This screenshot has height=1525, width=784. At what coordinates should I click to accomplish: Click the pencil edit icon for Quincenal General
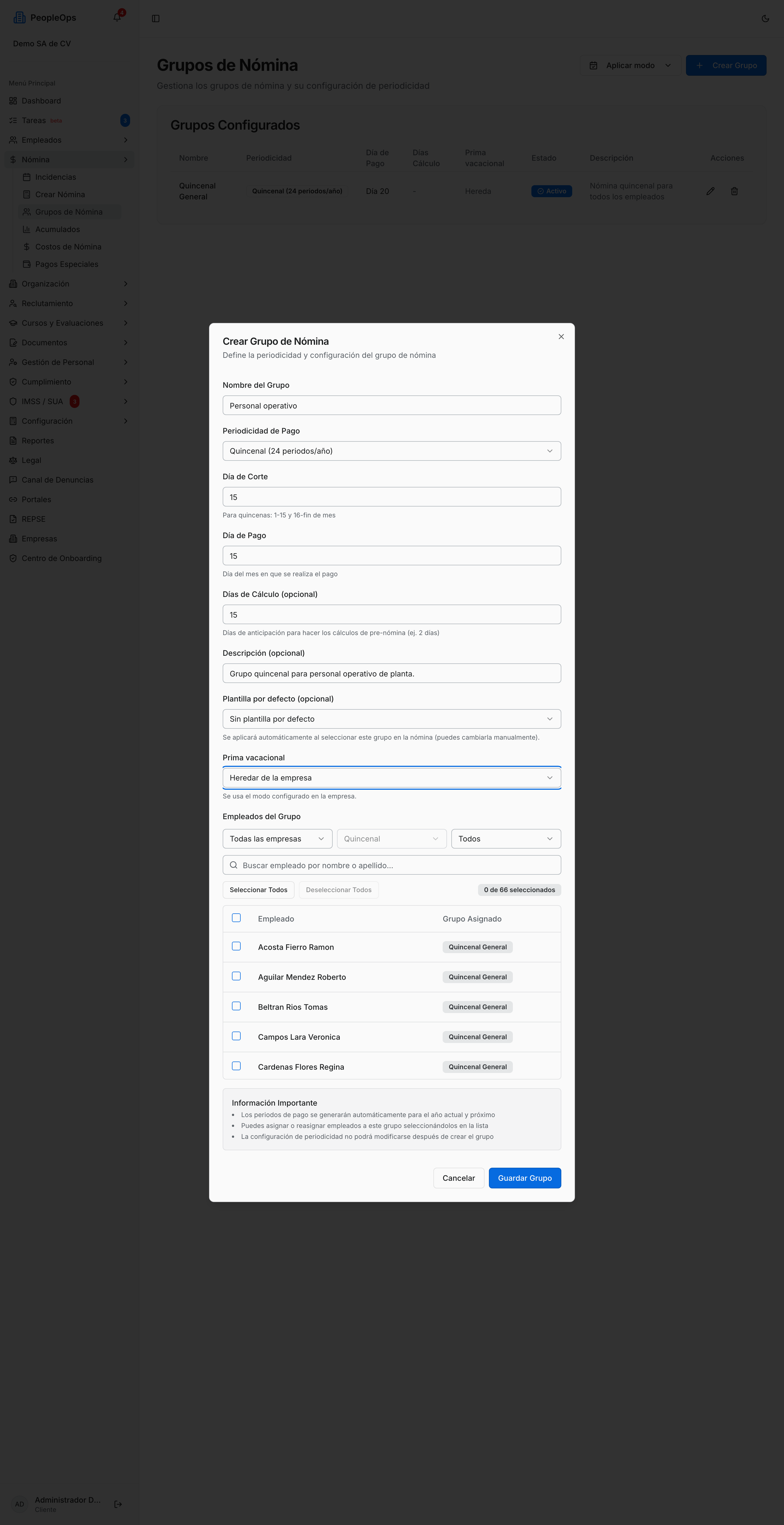tap(710, 191)
